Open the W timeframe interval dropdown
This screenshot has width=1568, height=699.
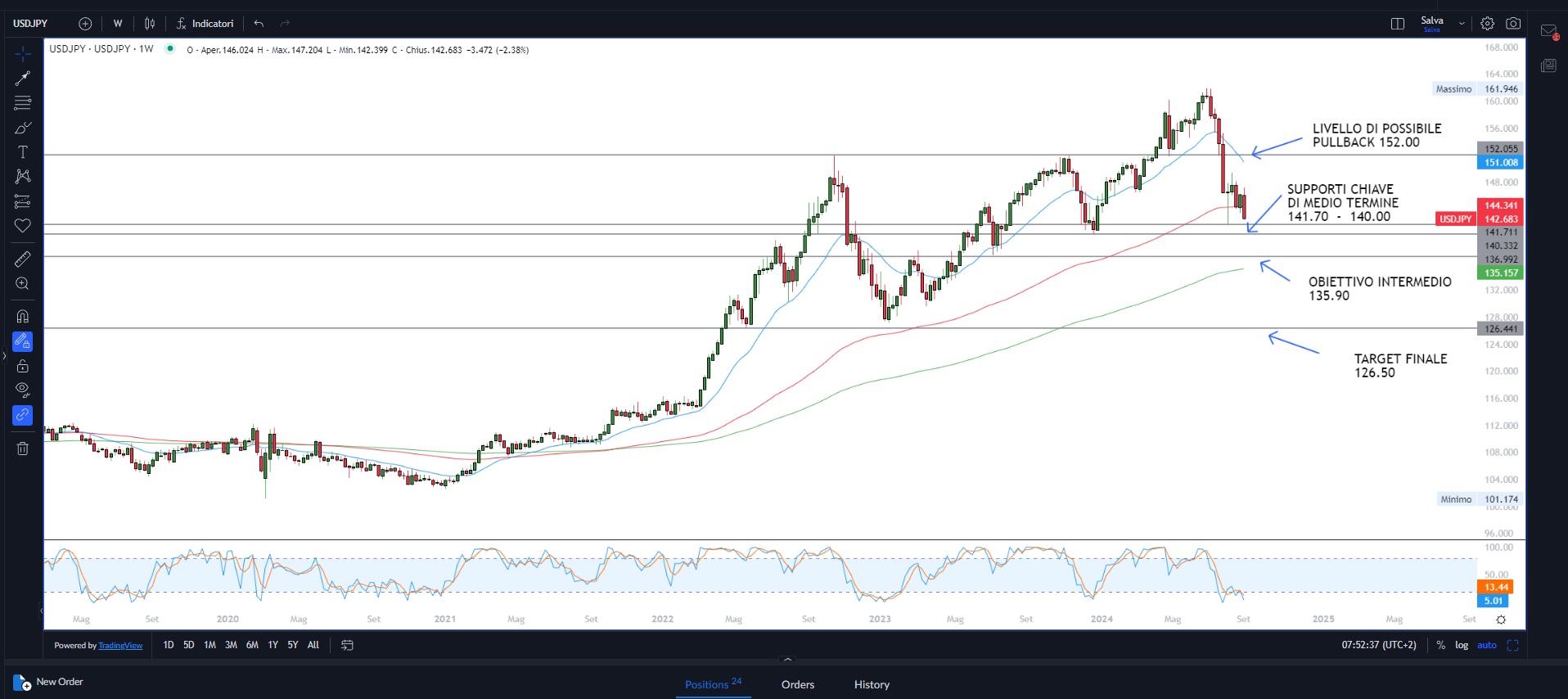point(118,24)
